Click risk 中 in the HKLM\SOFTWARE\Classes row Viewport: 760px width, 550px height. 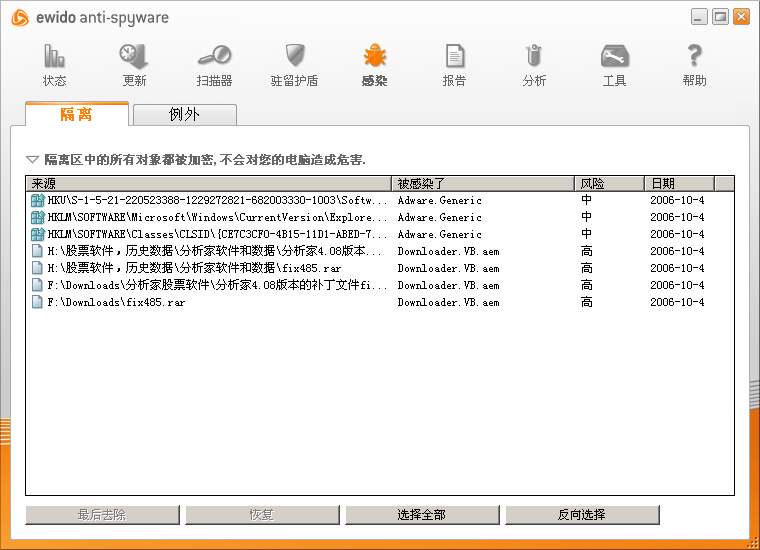586,234
